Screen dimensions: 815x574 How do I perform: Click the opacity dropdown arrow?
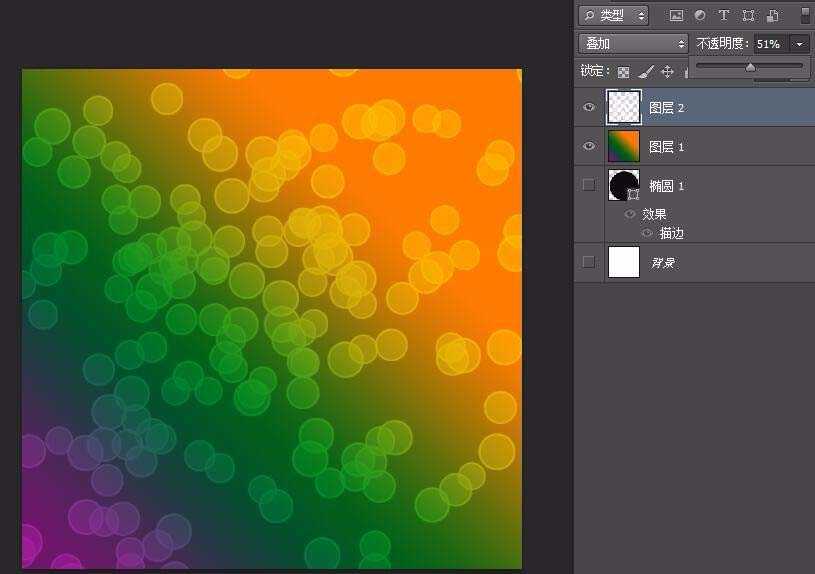(799, 44)
